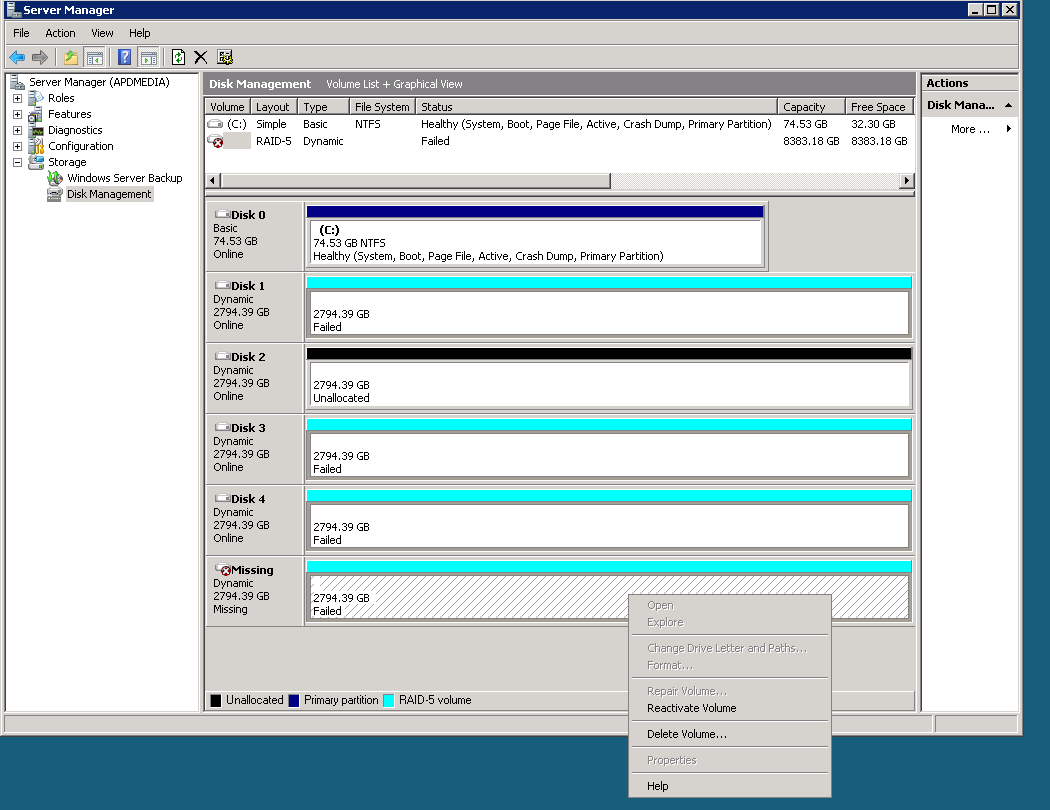Click the blue Back arrow in toolbar

pos(17,58)
